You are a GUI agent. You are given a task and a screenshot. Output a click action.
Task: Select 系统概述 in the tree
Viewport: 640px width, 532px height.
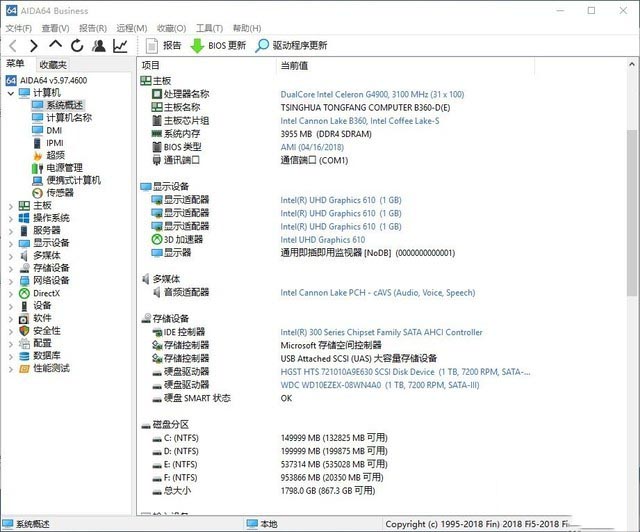(x=58, y=105)
